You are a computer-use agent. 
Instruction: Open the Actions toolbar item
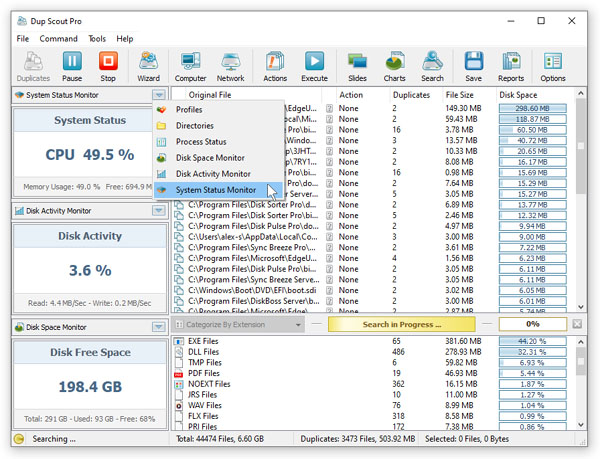pyautogui.click(x=275, y=67)
